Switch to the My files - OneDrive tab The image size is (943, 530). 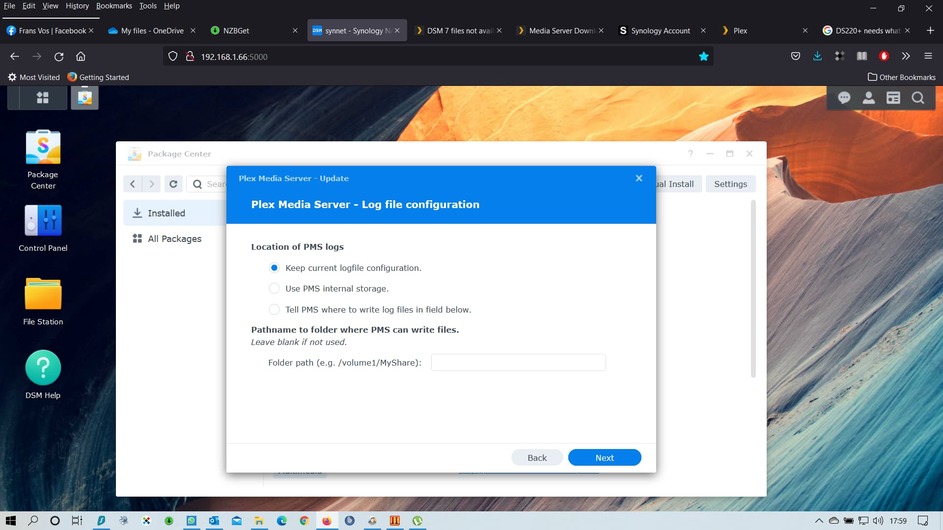click(x=152, y=31)
